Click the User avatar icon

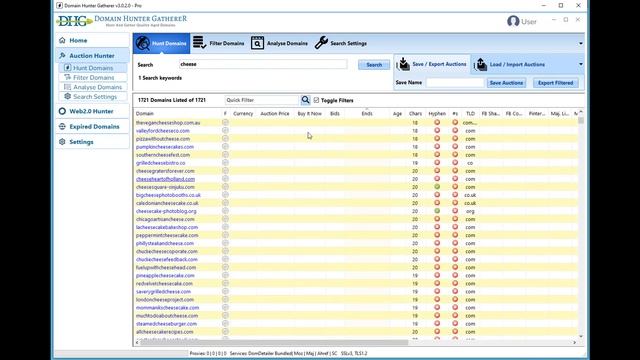513,21
